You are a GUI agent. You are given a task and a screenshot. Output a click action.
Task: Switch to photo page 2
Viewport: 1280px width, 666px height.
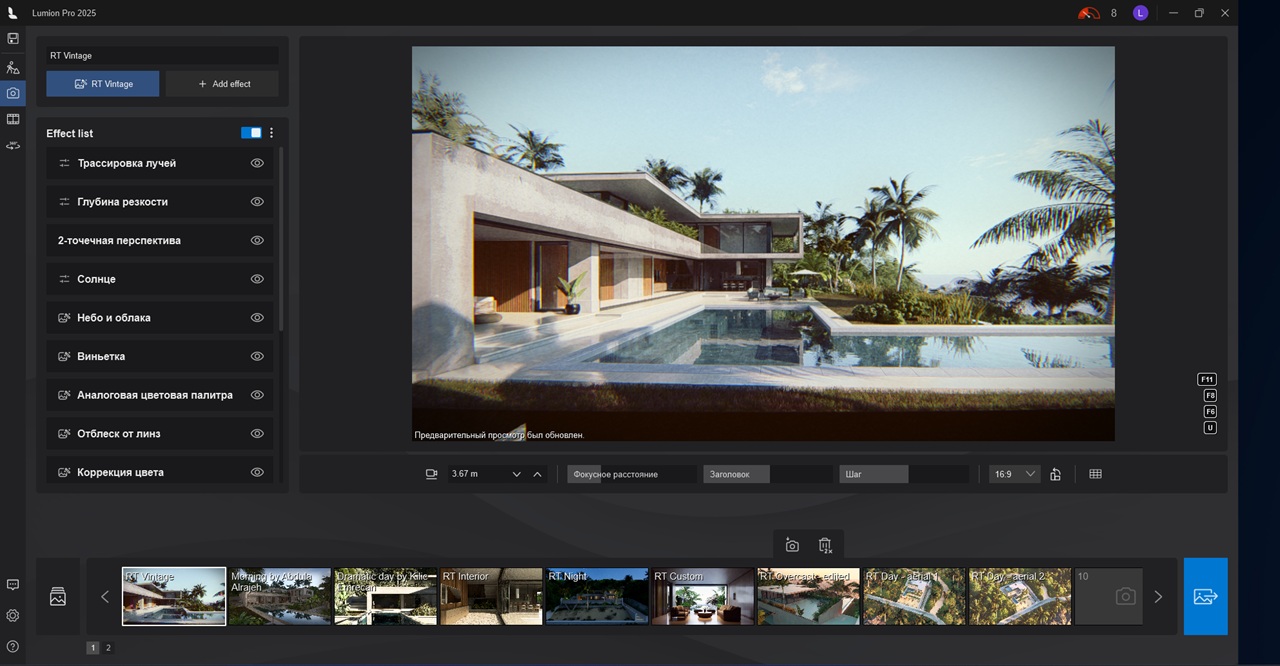[x=108, y=648]
